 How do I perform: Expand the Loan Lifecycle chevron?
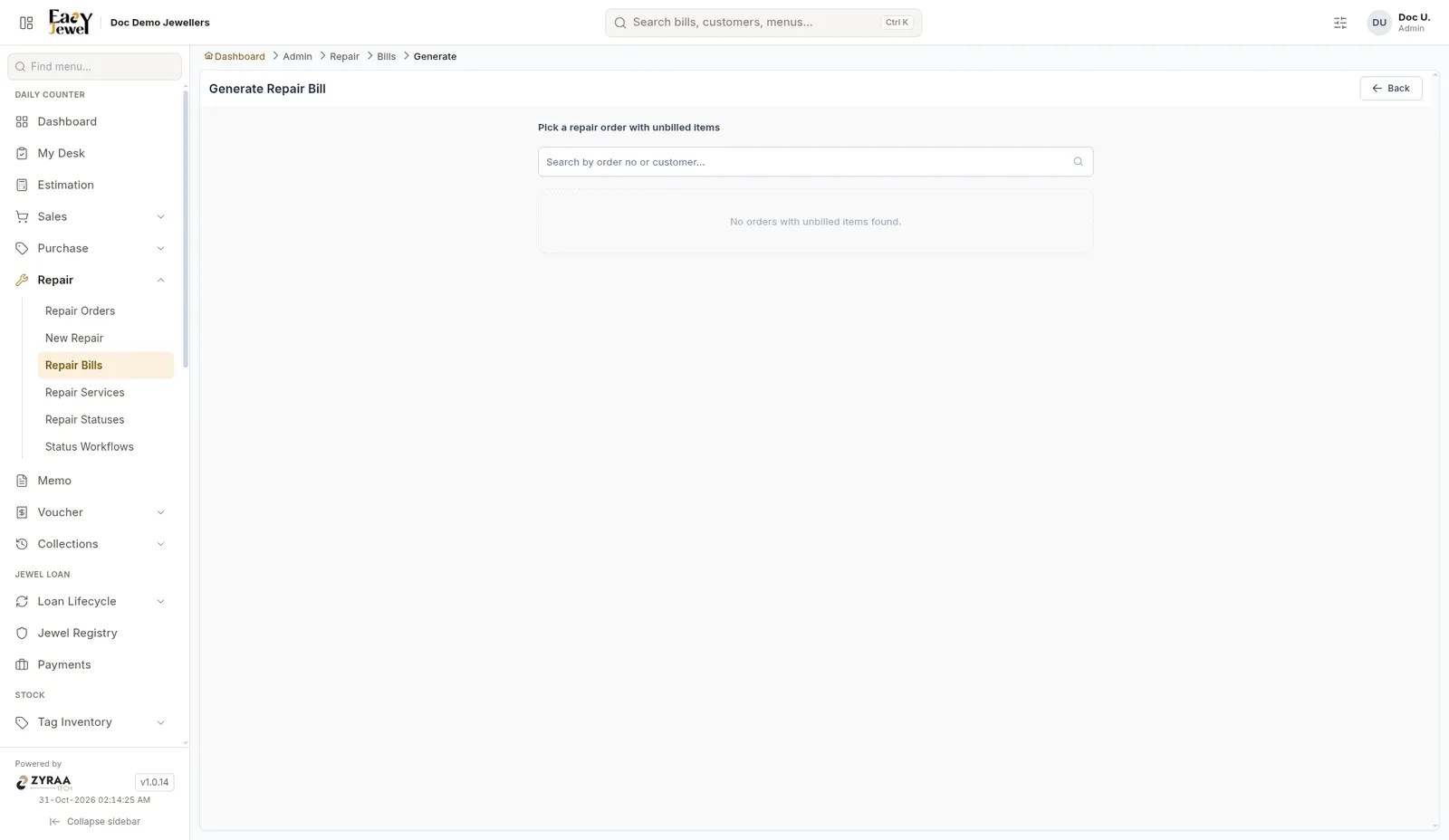point(160,601)
